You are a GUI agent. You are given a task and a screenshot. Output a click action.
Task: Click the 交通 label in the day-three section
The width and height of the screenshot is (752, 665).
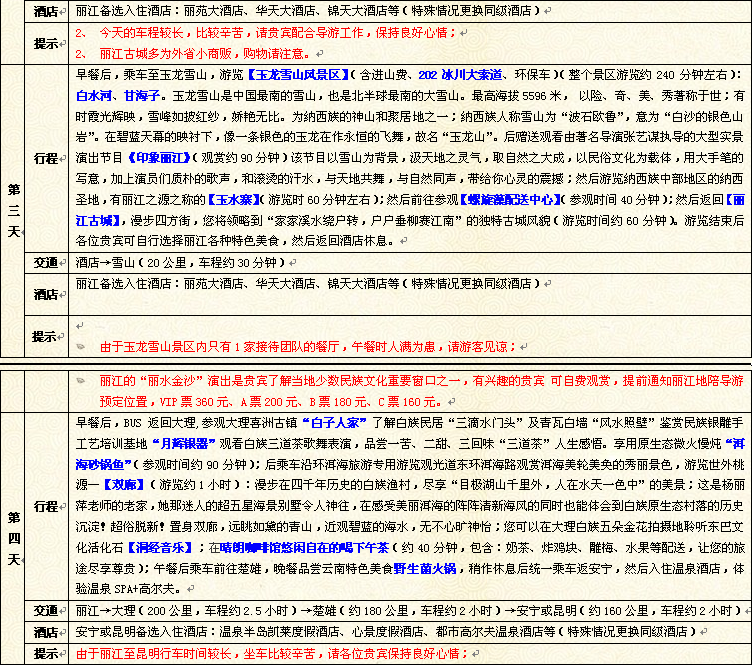(x=46, y=263)
